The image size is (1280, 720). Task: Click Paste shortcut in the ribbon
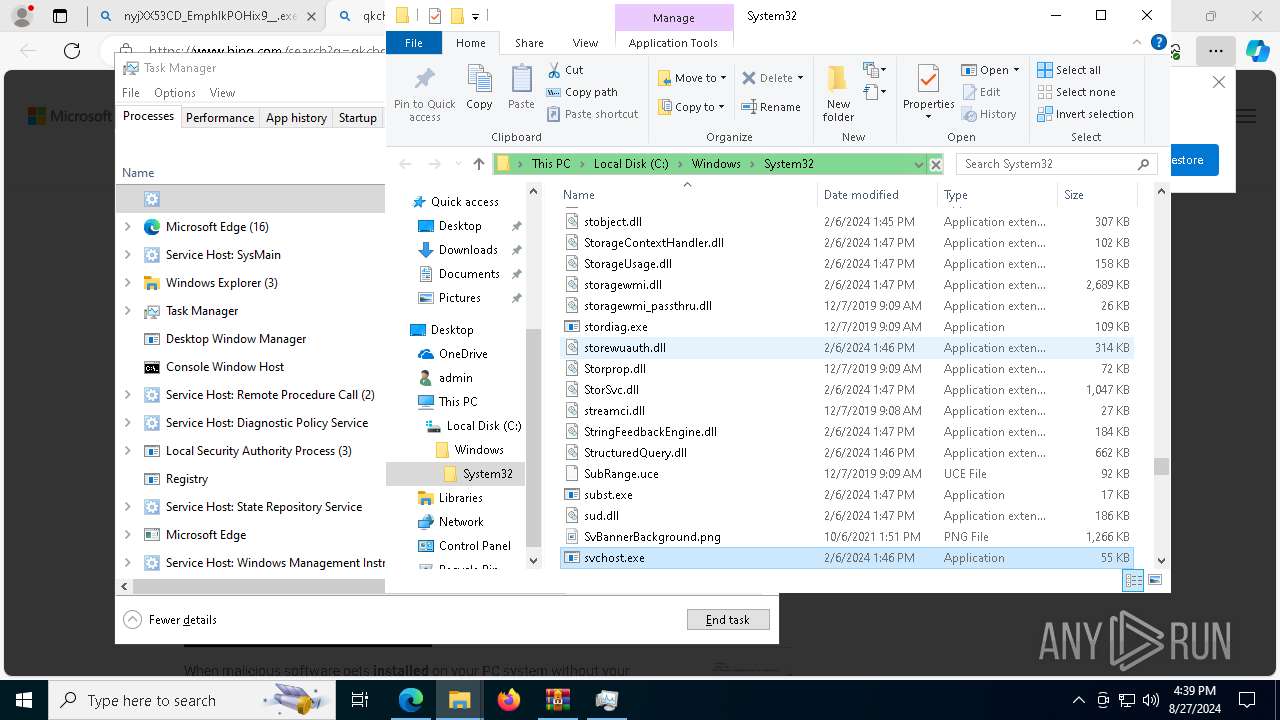592,114
